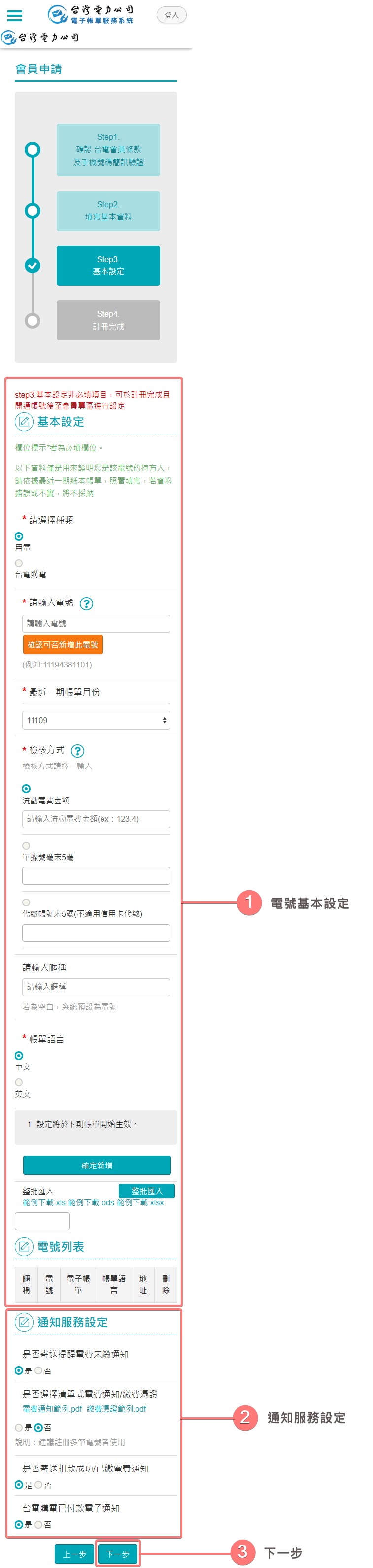Viewport: 373px width, 1568px height.
Task: Click the batch import file field
Action: point(42,1221)
